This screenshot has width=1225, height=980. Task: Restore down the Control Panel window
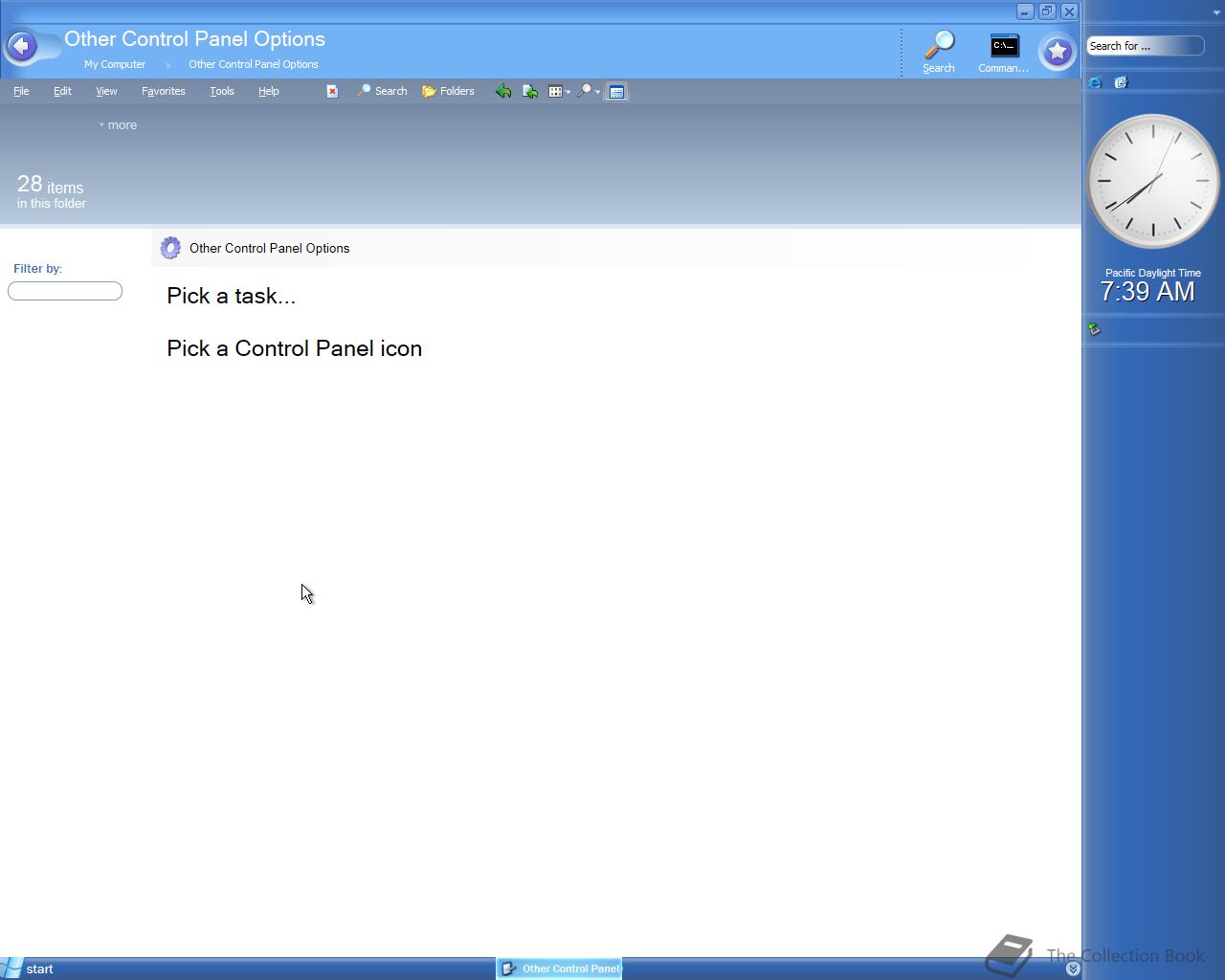tap(1047, 11)
